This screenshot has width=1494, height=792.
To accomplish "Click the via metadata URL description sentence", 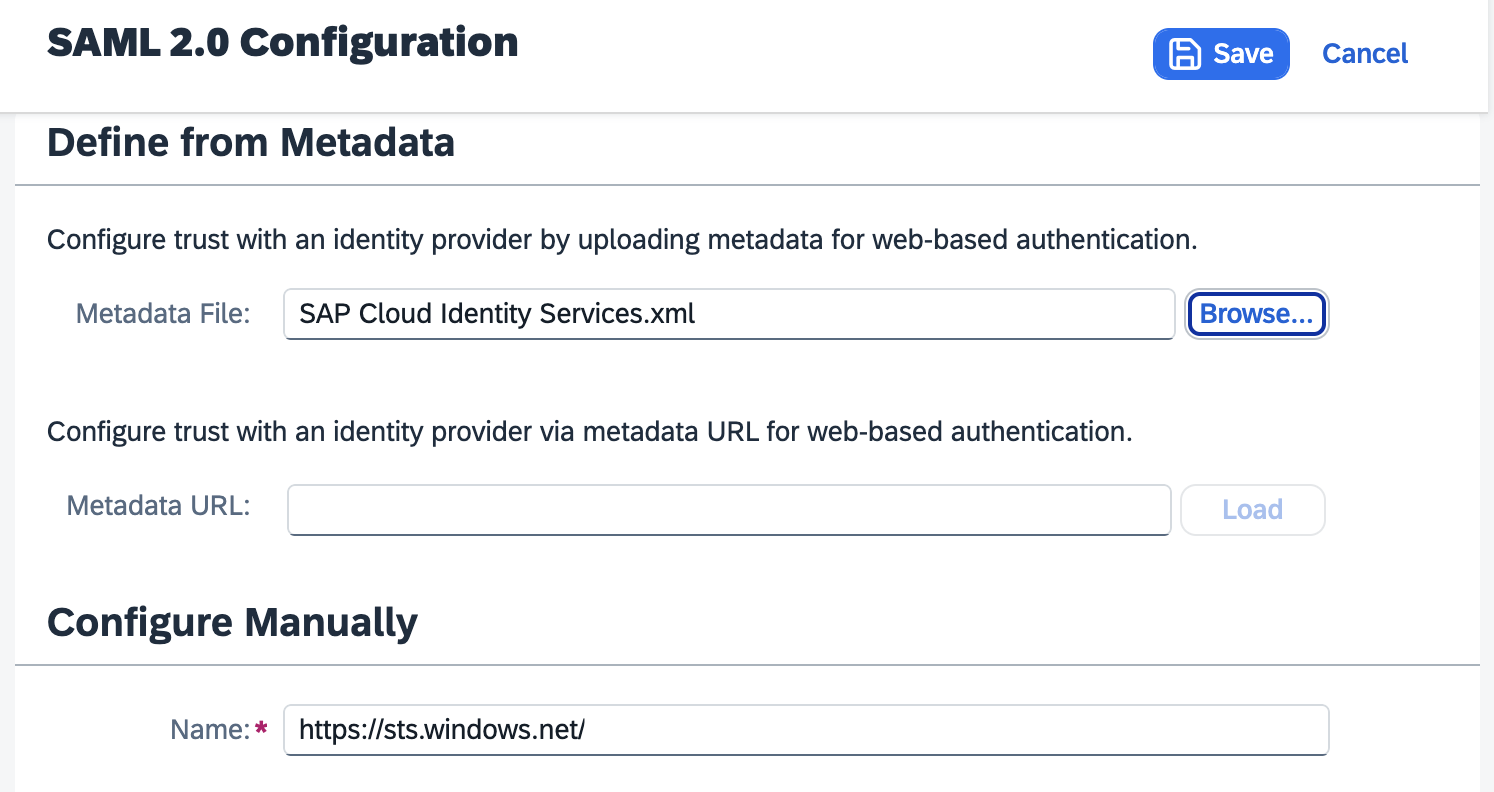I will click(588, 432).
